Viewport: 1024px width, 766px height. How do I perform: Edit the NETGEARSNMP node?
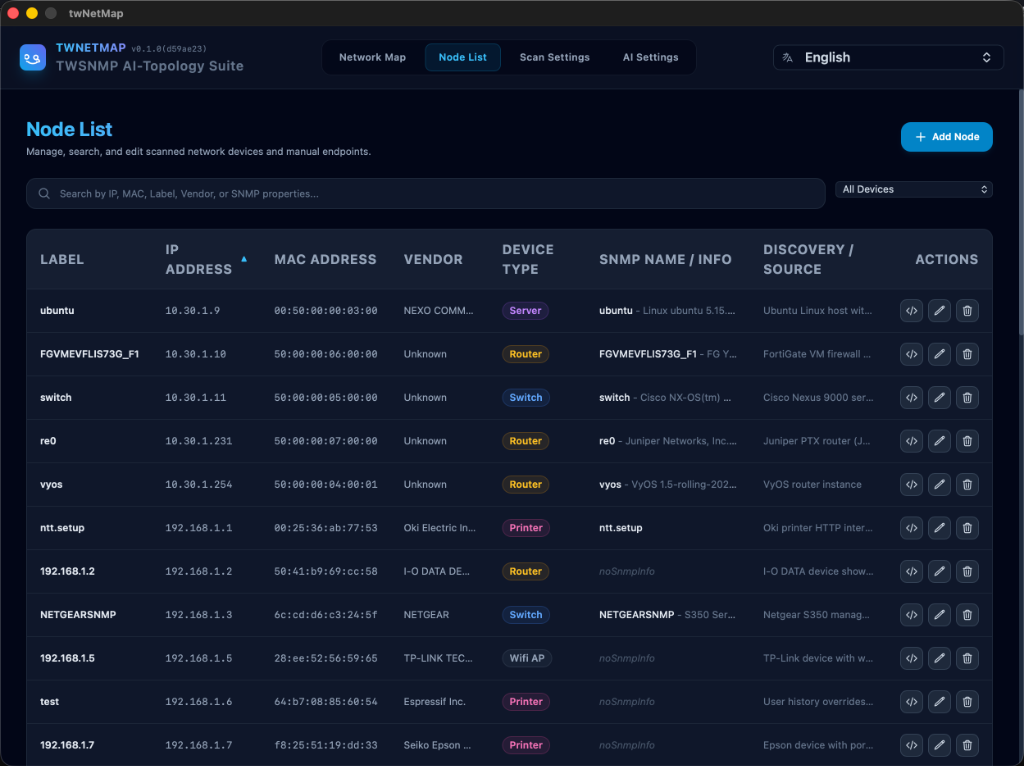pos(939,614)
